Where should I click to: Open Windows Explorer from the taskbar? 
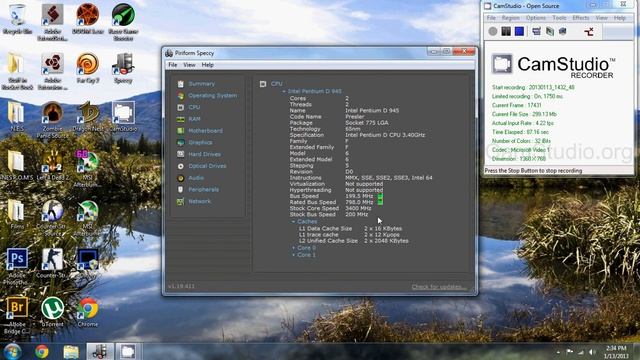pyautogui.click(x=71, y=351)
